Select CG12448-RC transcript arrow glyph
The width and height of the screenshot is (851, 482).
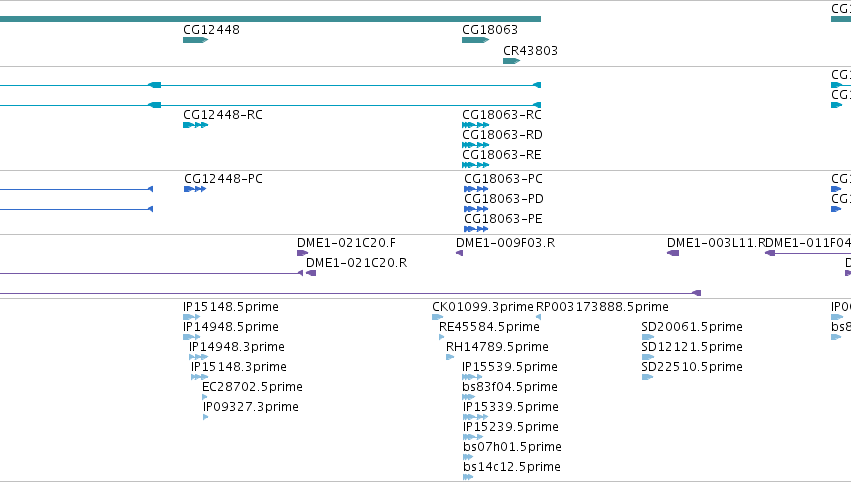[x=195, y=125]
